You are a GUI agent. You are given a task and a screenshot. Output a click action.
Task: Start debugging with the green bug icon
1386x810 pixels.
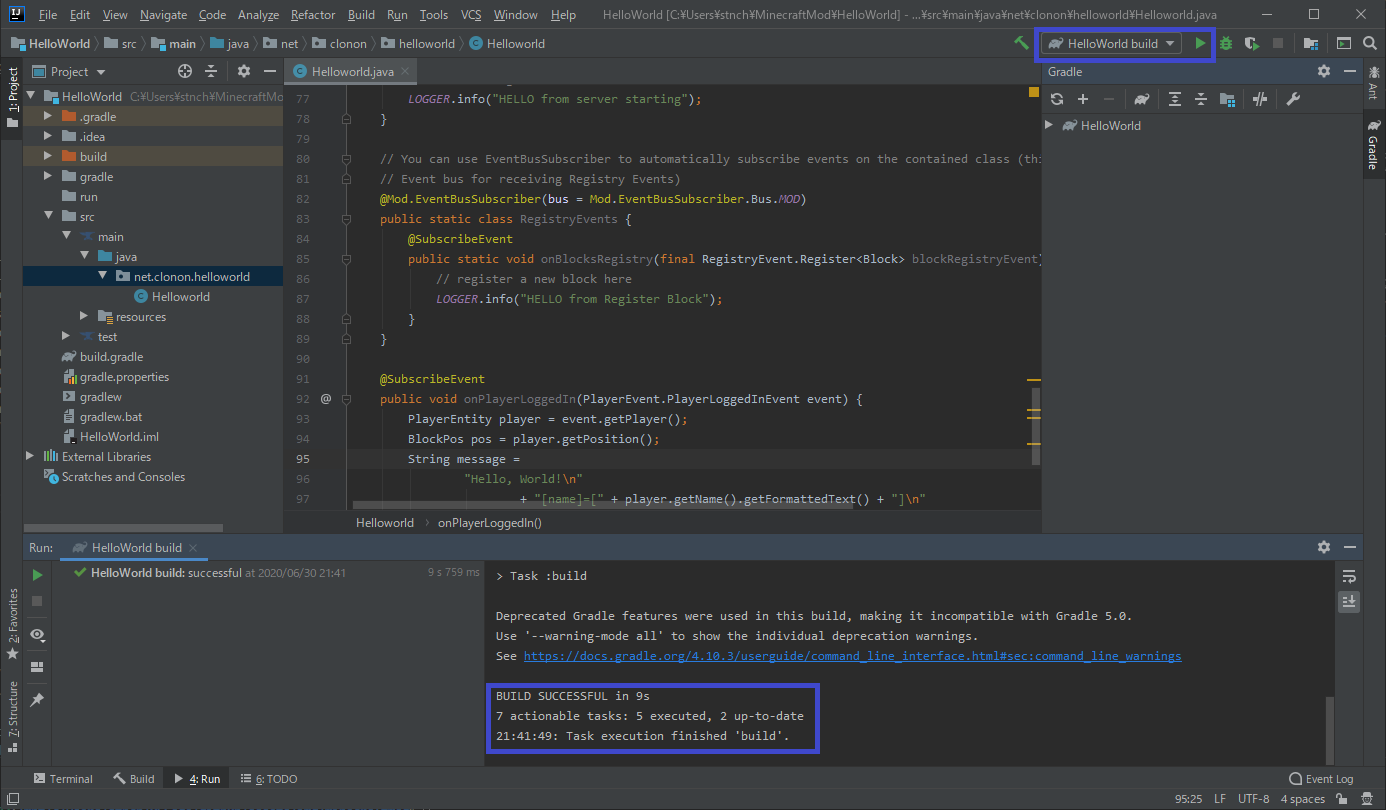point(1225,43)
